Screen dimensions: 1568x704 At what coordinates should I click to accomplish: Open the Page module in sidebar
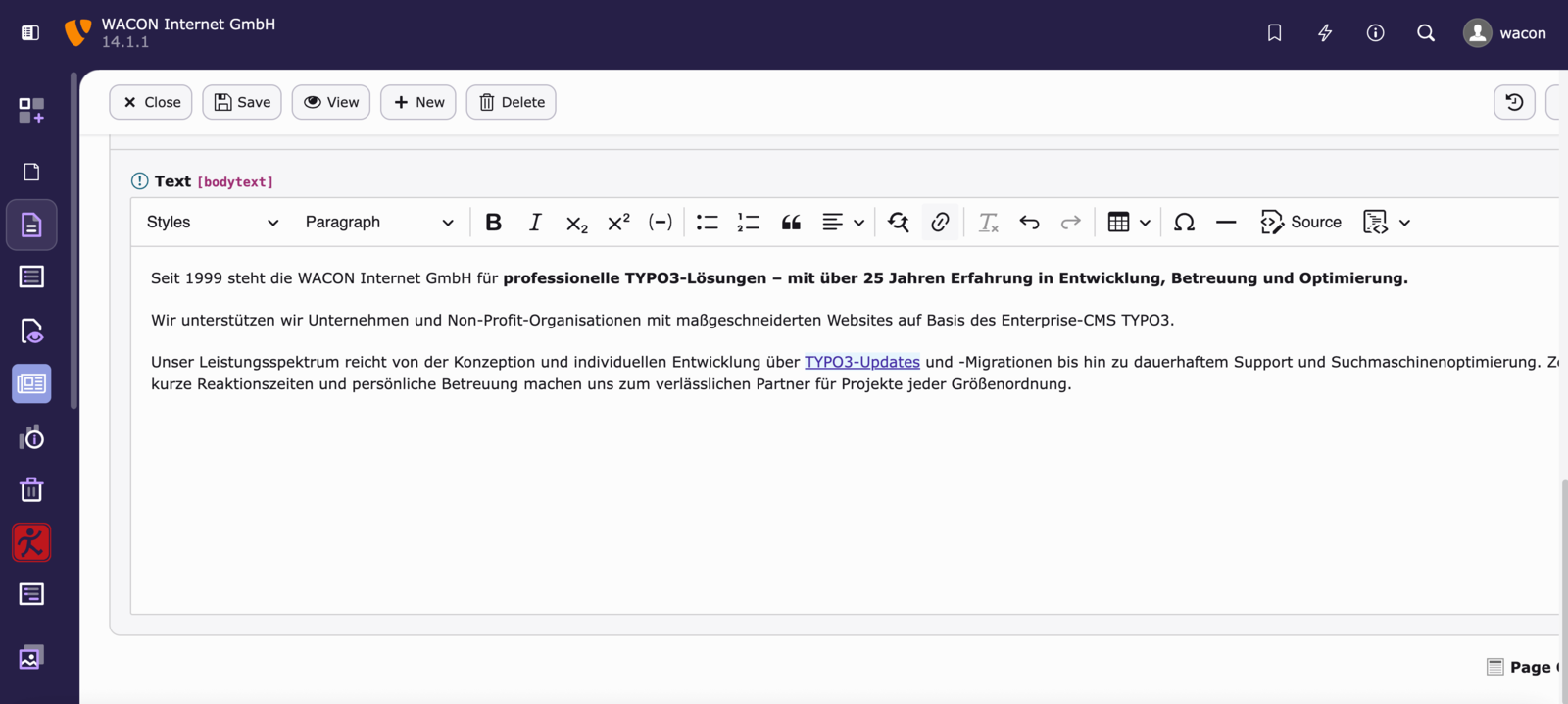pyautogui.click(x=31, y=173)
